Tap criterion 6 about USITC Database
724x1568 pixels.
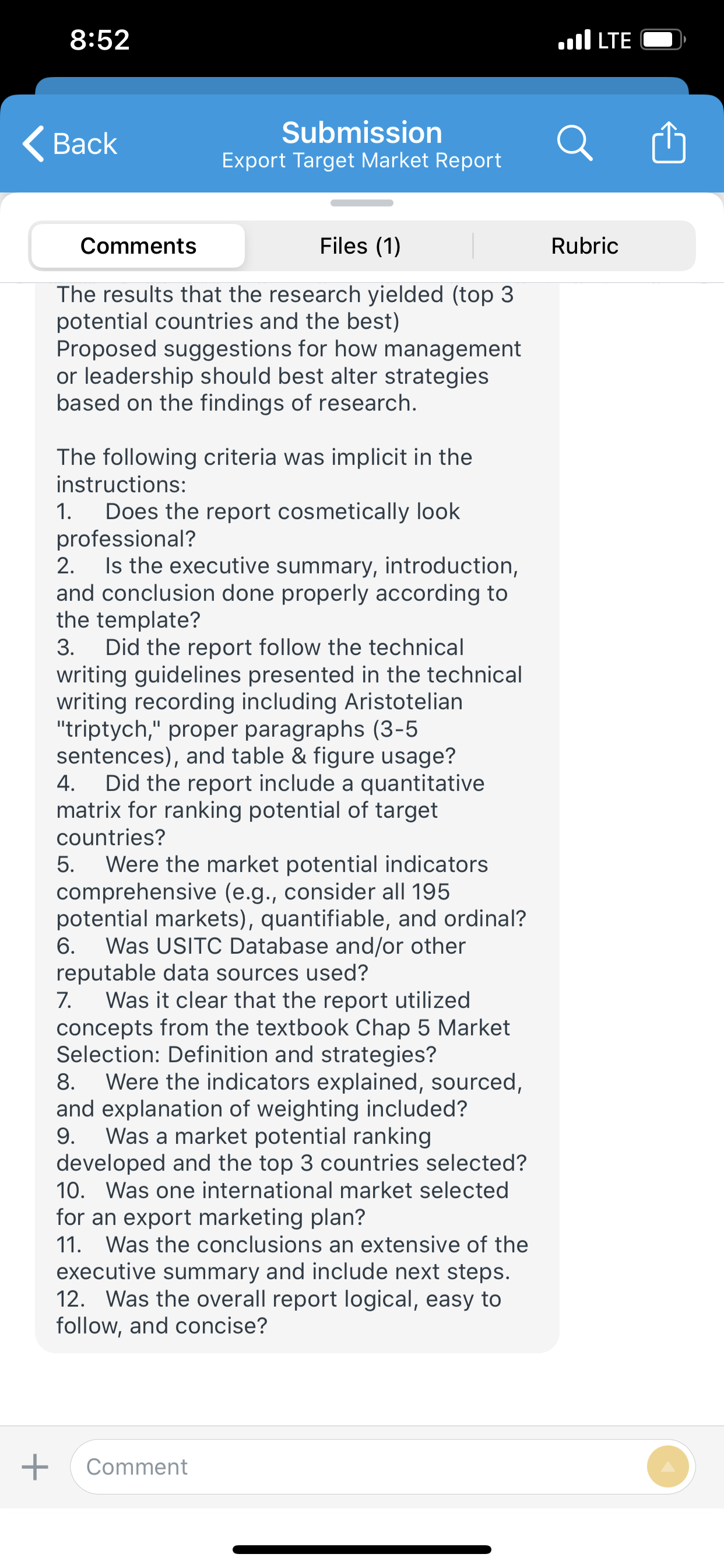tap(262, 960)
